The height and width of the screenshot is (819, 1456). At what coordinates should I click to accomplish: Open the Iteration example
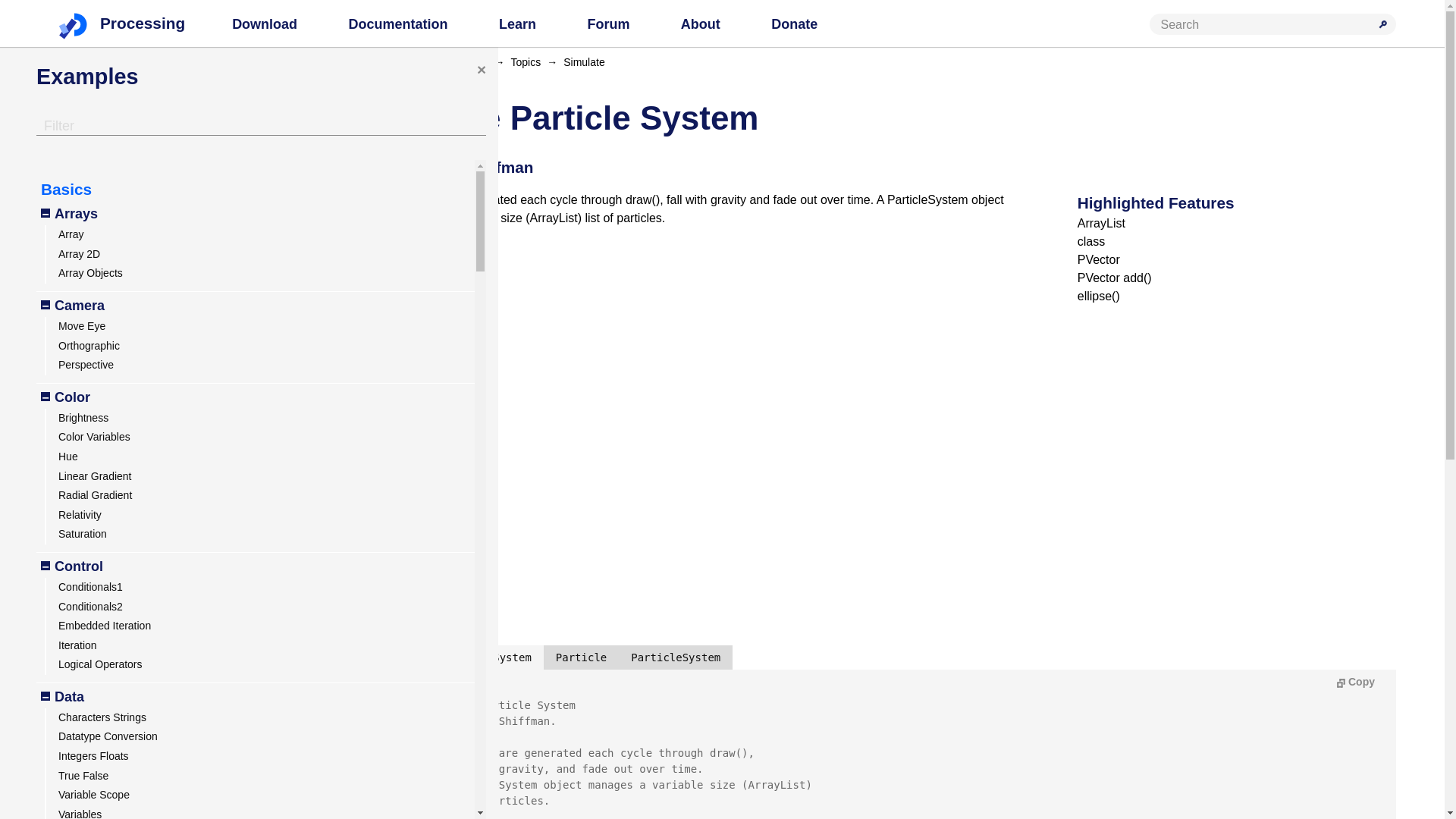[77, 645]
